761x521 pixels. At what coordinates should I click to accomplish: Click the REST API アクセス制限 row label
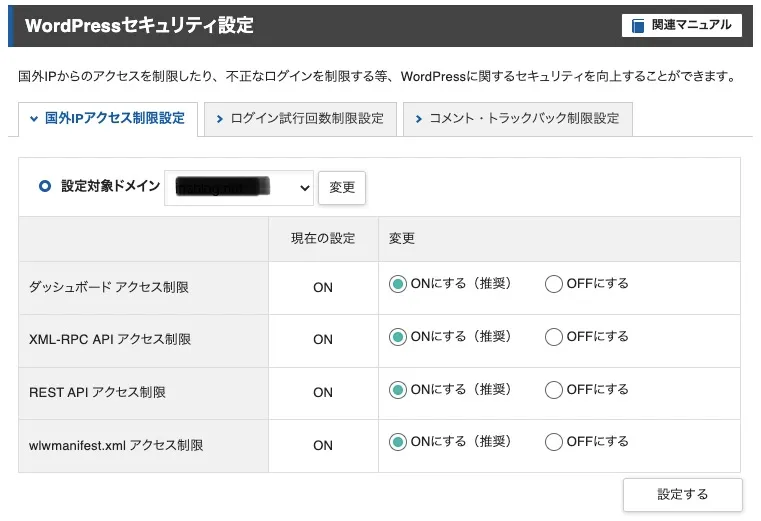[x=97, y=392]
